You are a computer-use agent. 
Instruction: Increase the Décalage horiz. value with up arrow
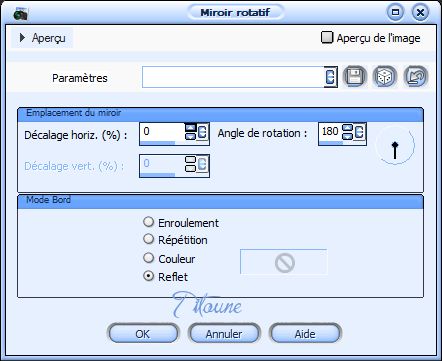pyautogui.click(x=190, y=128)
